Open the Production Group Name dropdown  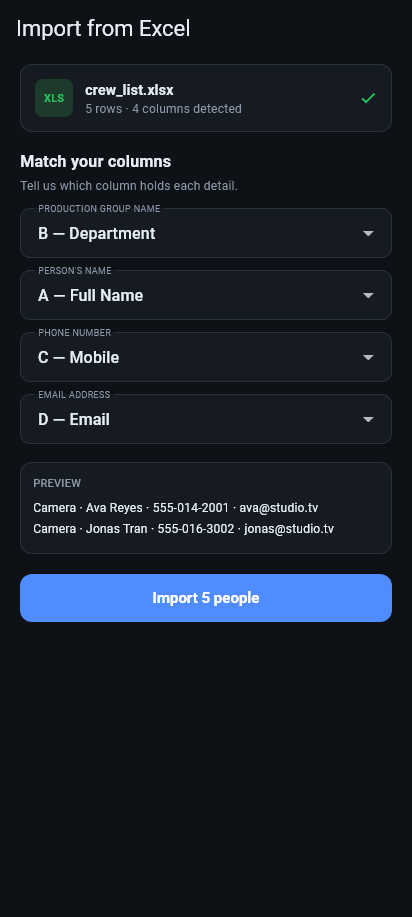206,233
